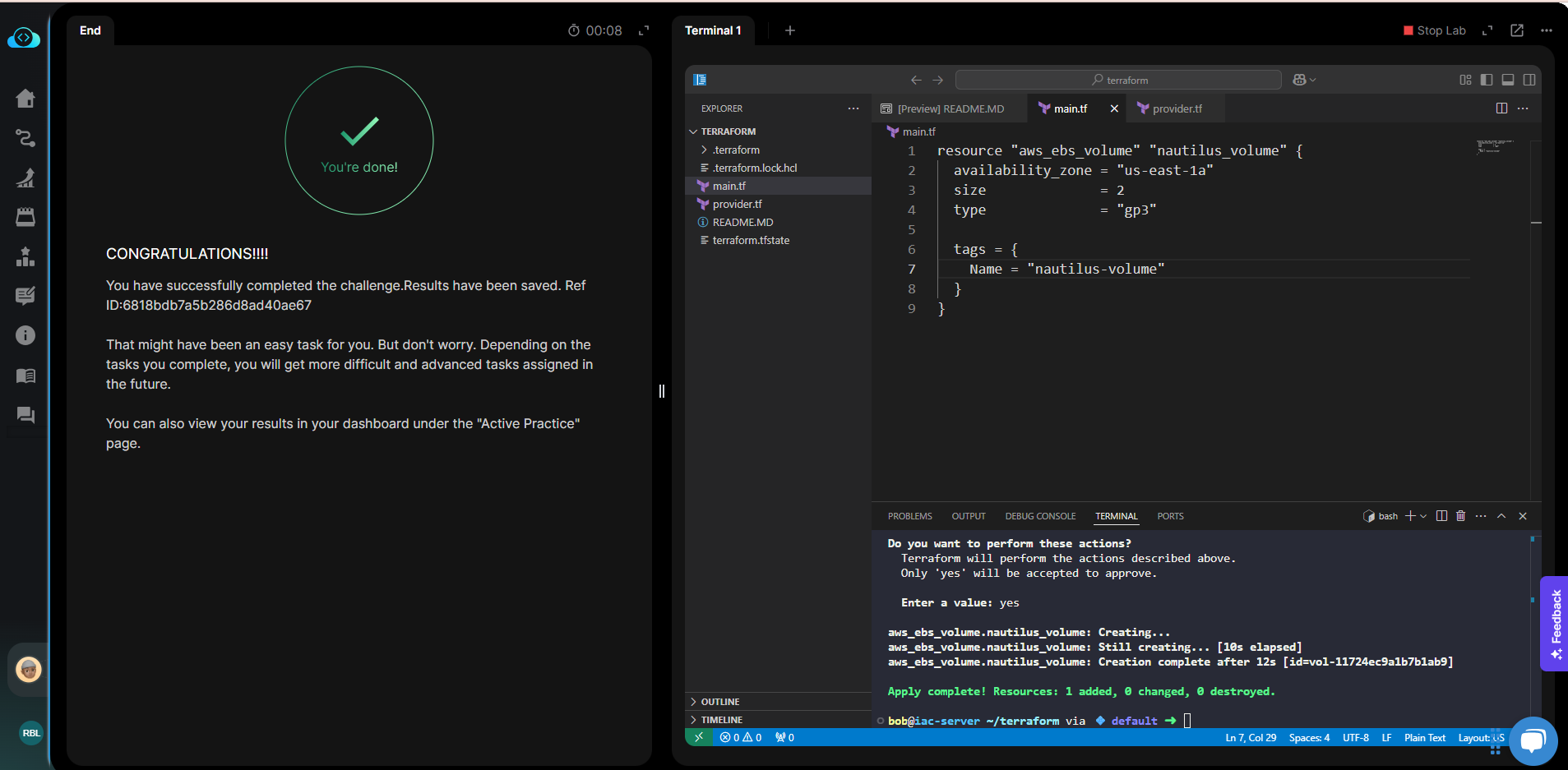This screenshot has width=1568, height=770.
Task: Open the PROBLEMS panel tab
Action: point(909,516)
